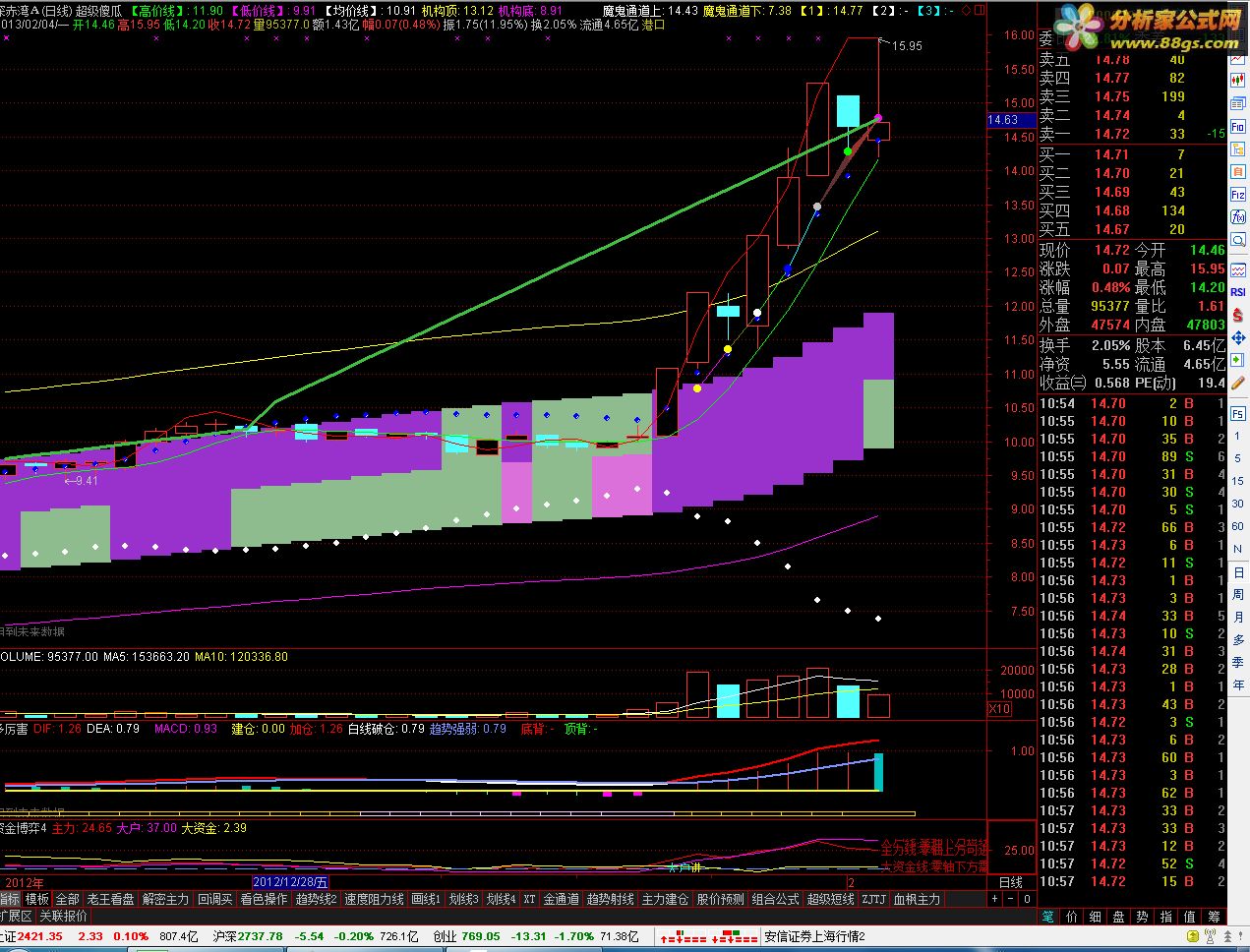Switch to 30-minute period

(1238, 504)
